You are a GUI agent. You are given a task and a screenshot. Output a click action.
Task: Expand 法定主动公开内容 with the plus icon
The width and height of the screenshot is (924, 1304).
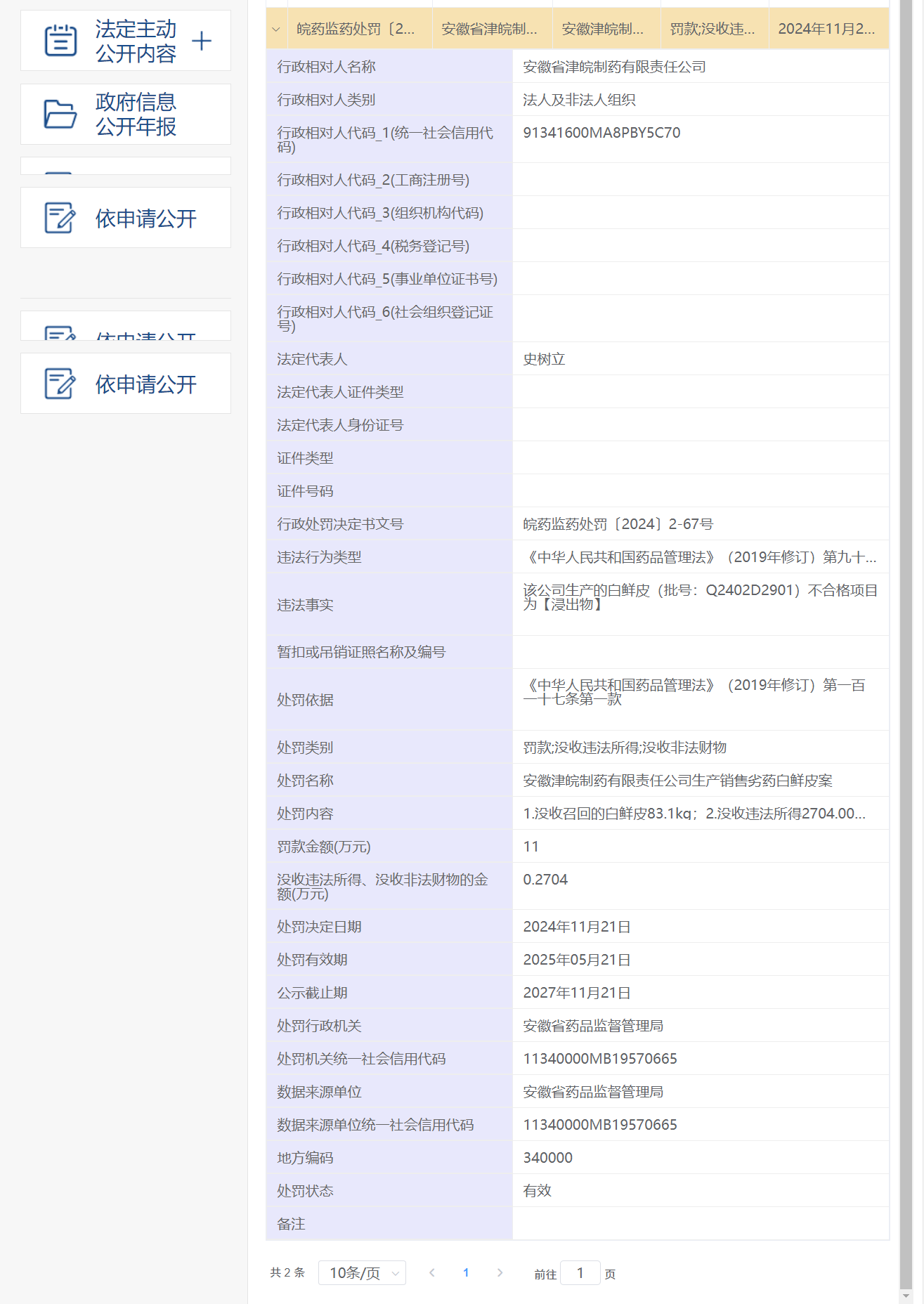point(202,41)
